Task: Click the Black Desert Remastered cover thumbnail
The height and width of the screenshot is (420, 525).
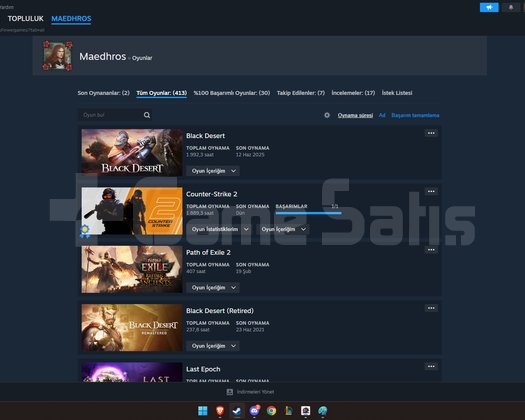Action: (132, 328)
